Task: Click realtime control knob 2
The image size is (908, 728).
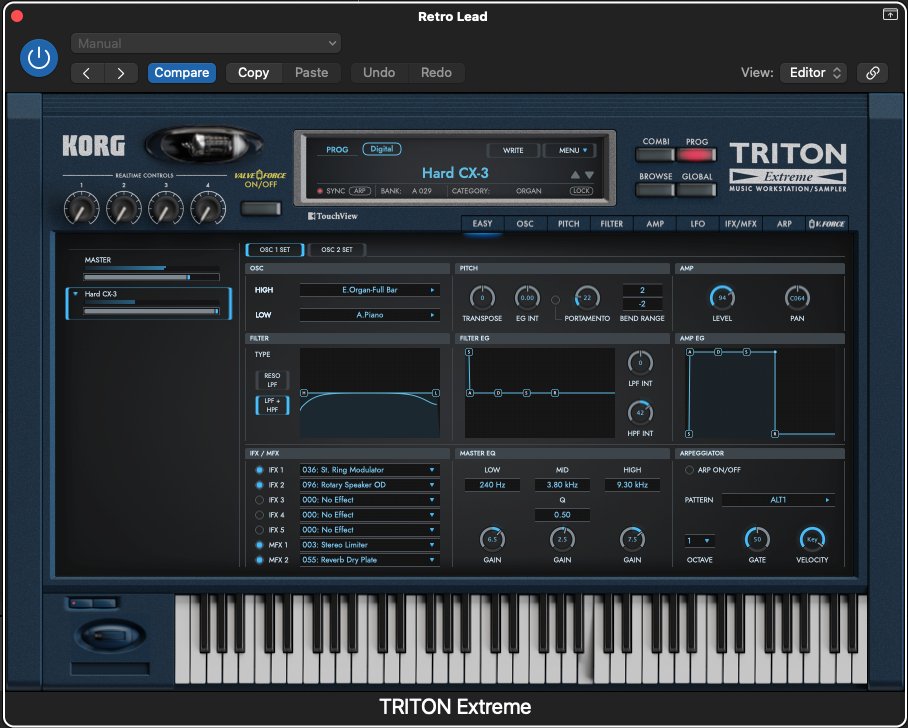Action: pos(123,208)
